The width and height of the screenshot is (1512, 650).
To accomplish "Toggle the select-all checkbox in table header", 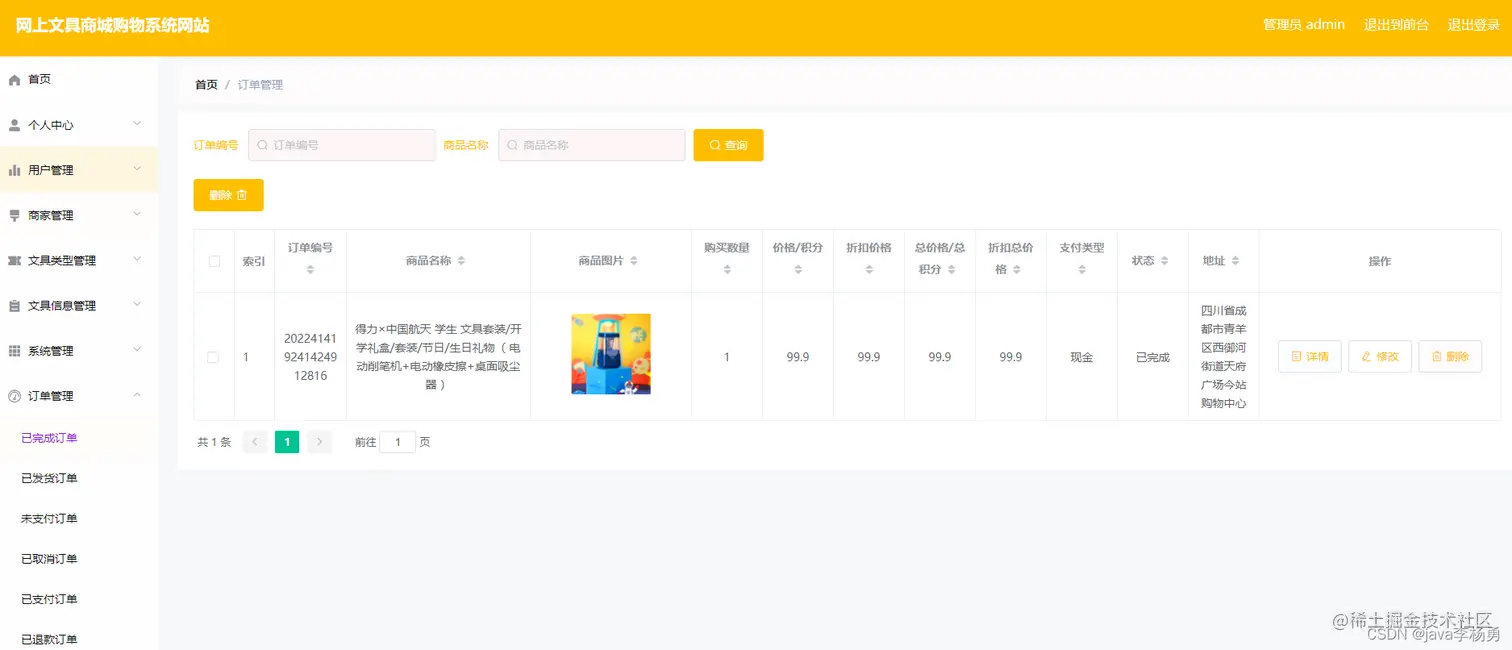I will click(214, 261).
